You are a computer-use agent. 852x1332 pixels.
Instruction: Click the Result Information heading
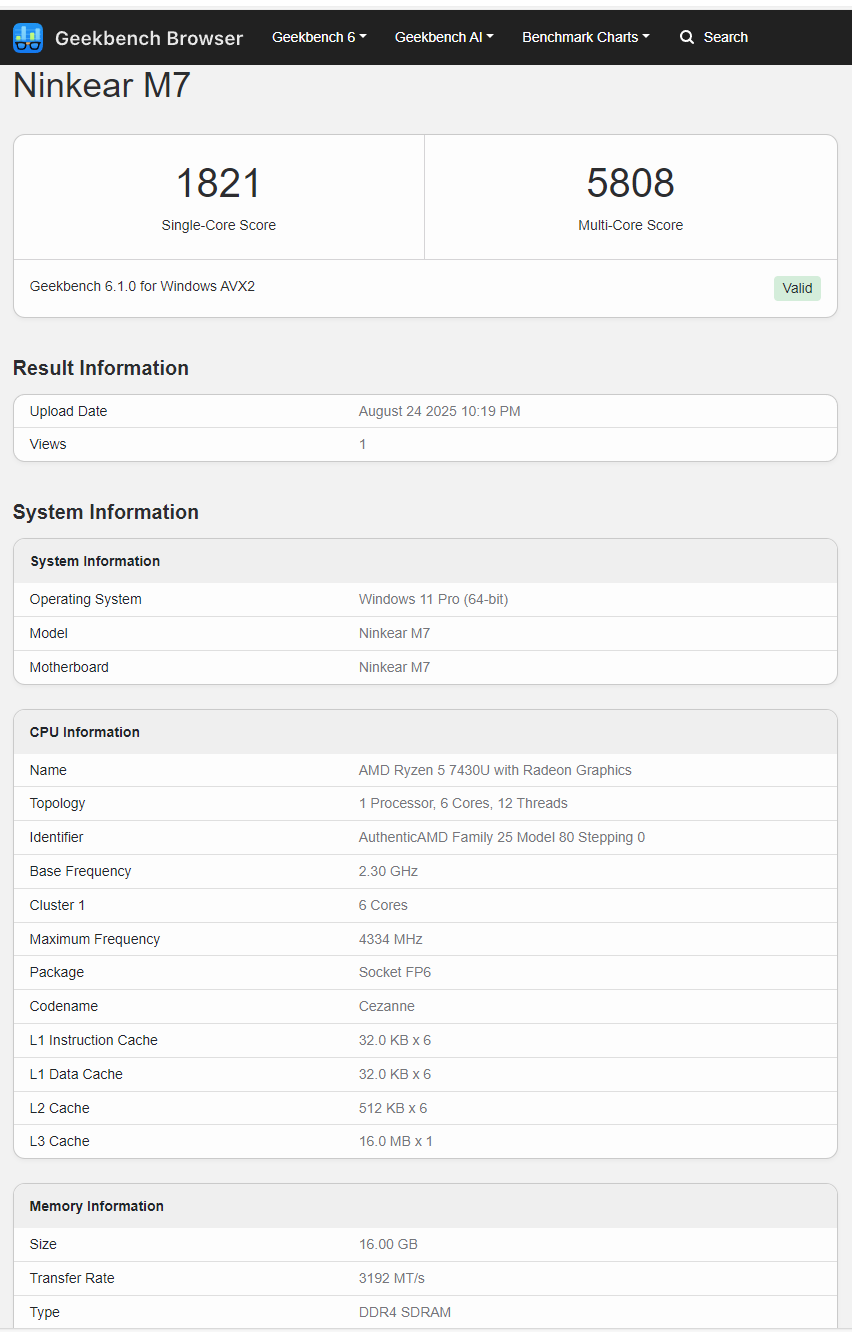101,368
